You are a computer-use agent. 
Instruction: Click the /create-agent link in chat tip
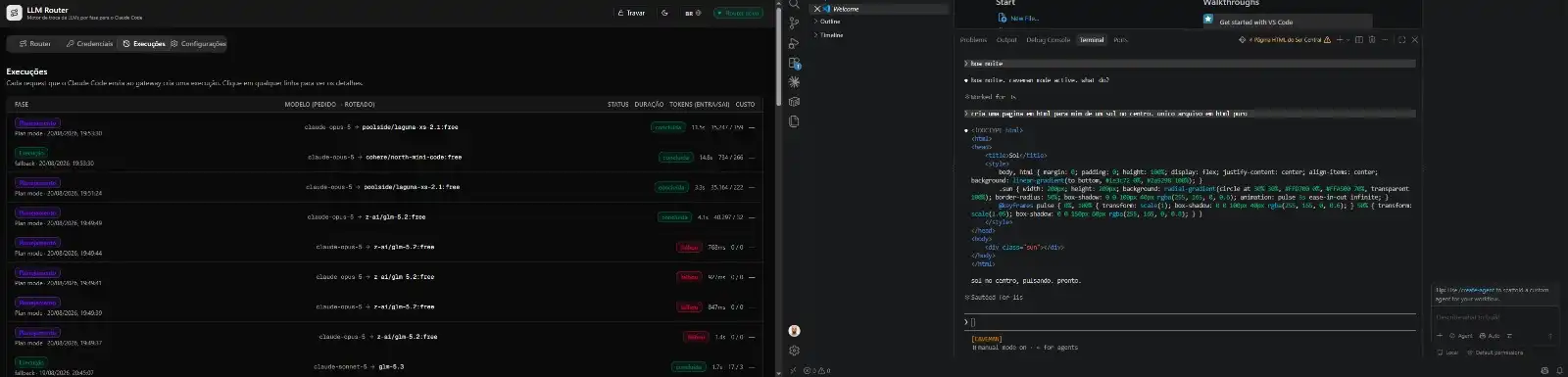tap(1476, 290)
